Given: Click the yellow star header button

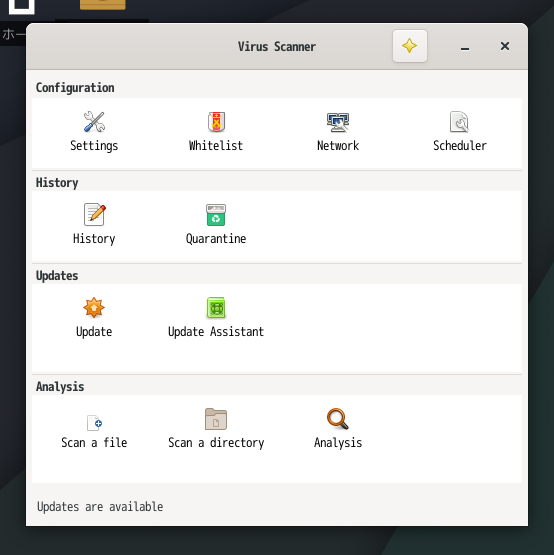Looking at the screenshot, I should pyautogui.click(x=410, y=46).
